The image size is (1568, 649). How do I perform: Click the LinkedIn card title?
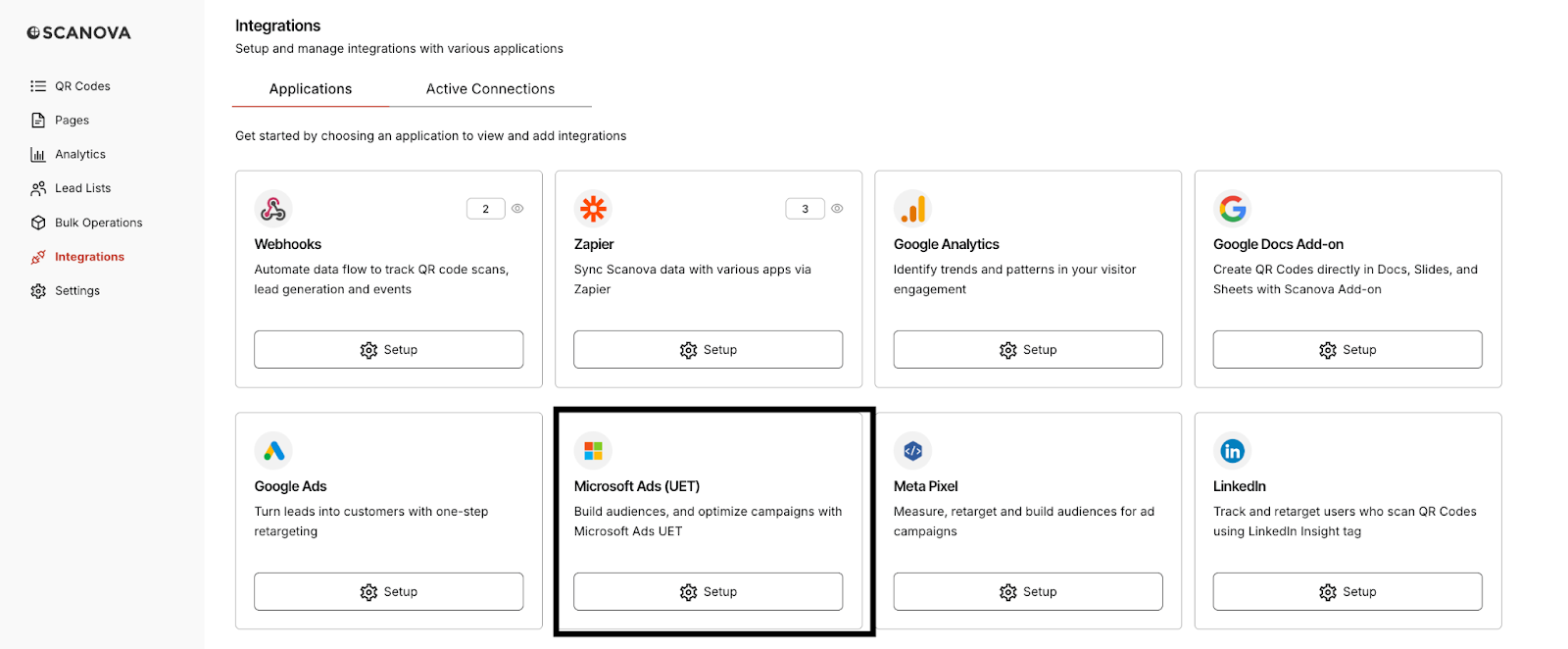click(x=1240, y=486)
